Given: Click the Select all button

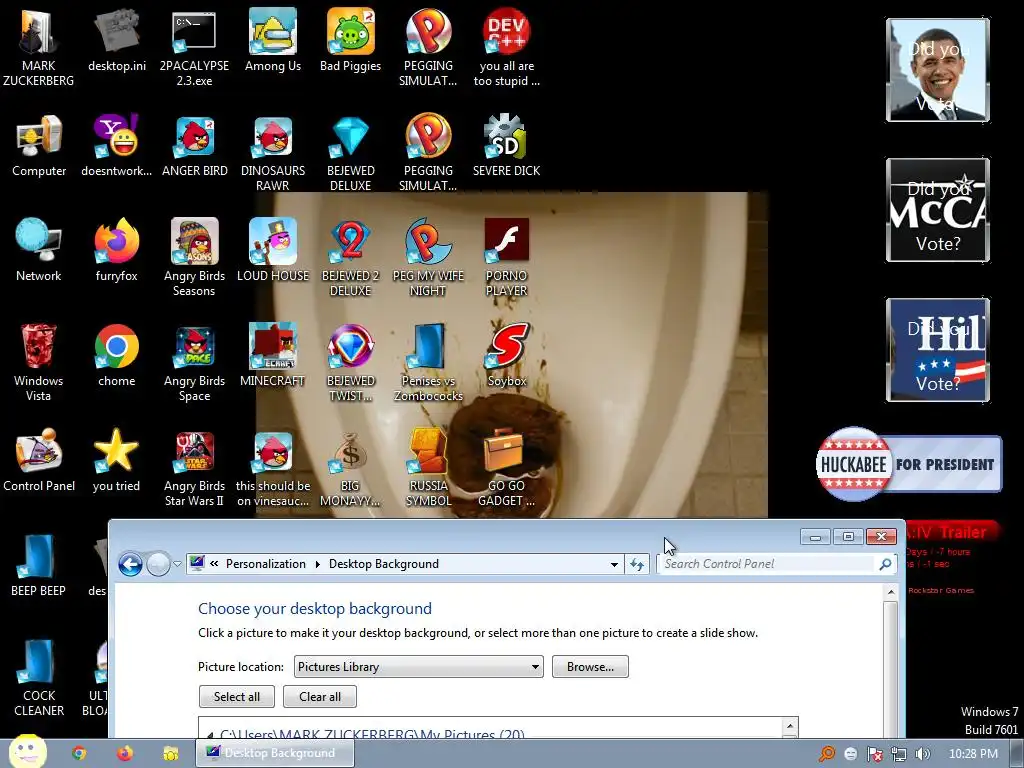Looking at the screenshot, I should point(236,697).
